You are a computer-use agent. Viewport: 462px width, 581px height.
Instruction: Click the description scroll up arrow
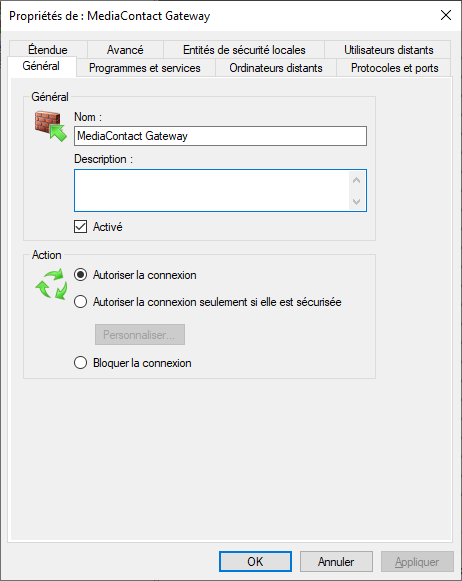point(356,180)
